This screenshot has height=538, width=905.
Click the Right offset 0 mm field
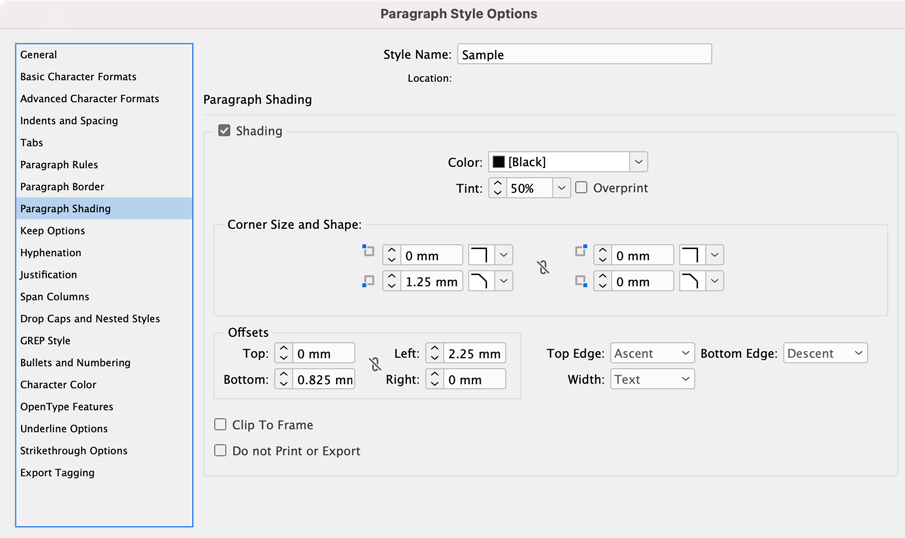click(x=474, y=379)
